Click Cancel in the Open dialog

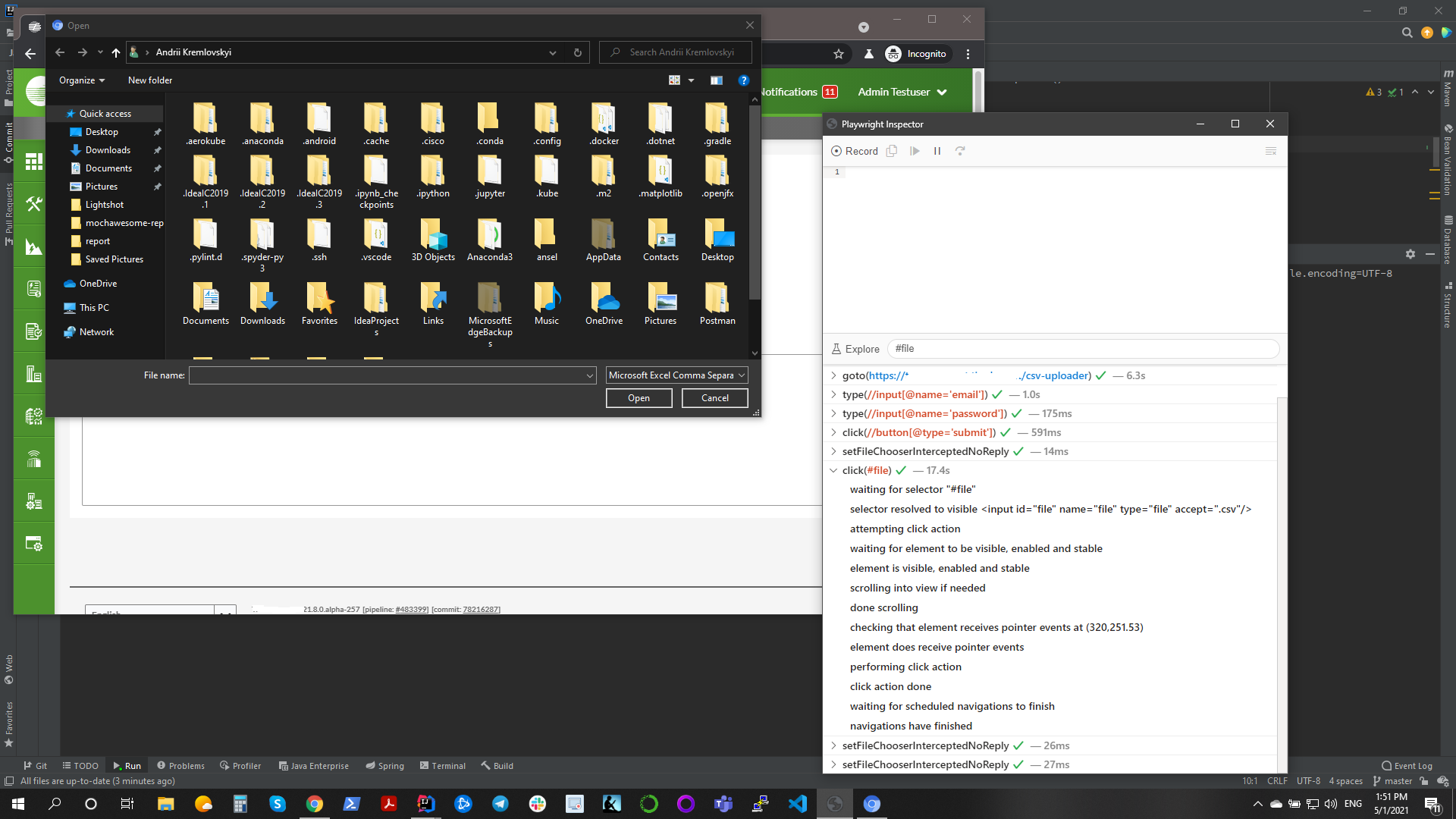[714, 397]
